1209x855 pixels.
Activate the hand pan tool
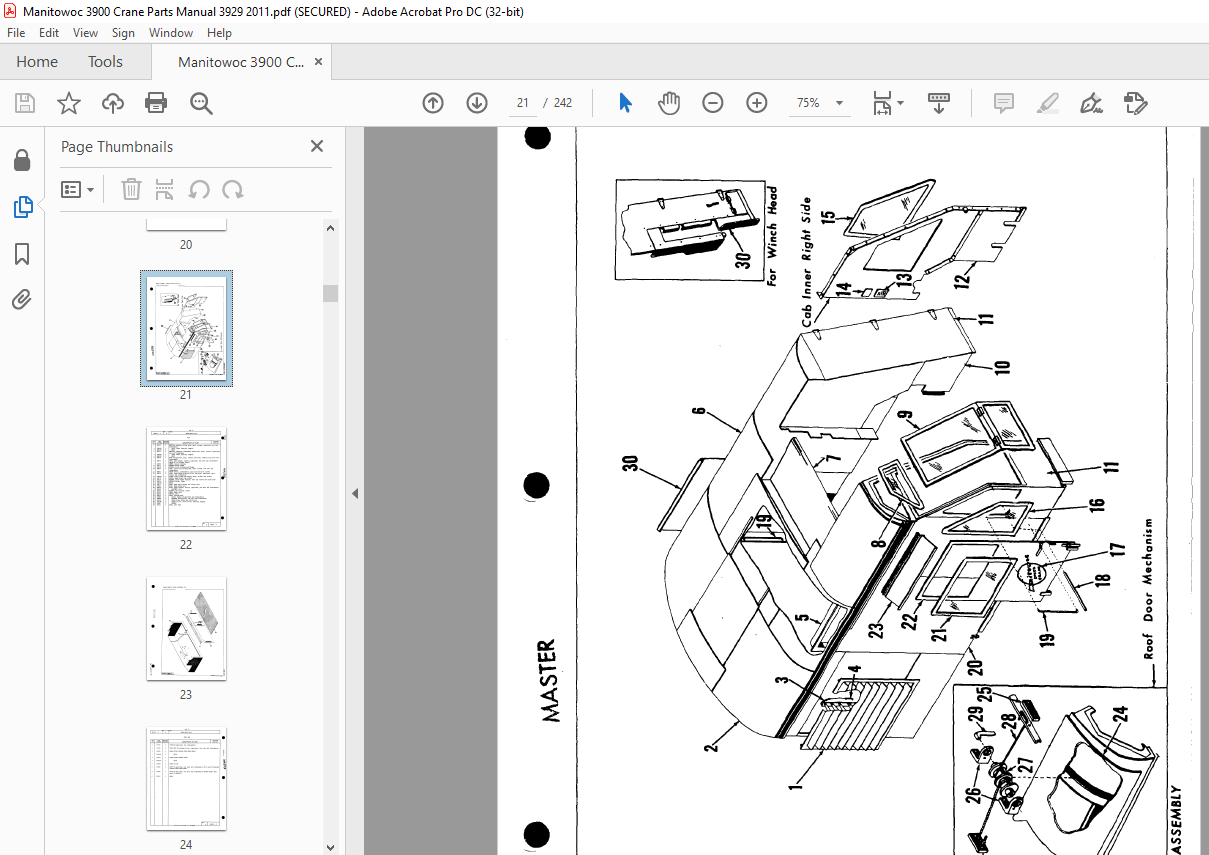pos(669,103)
